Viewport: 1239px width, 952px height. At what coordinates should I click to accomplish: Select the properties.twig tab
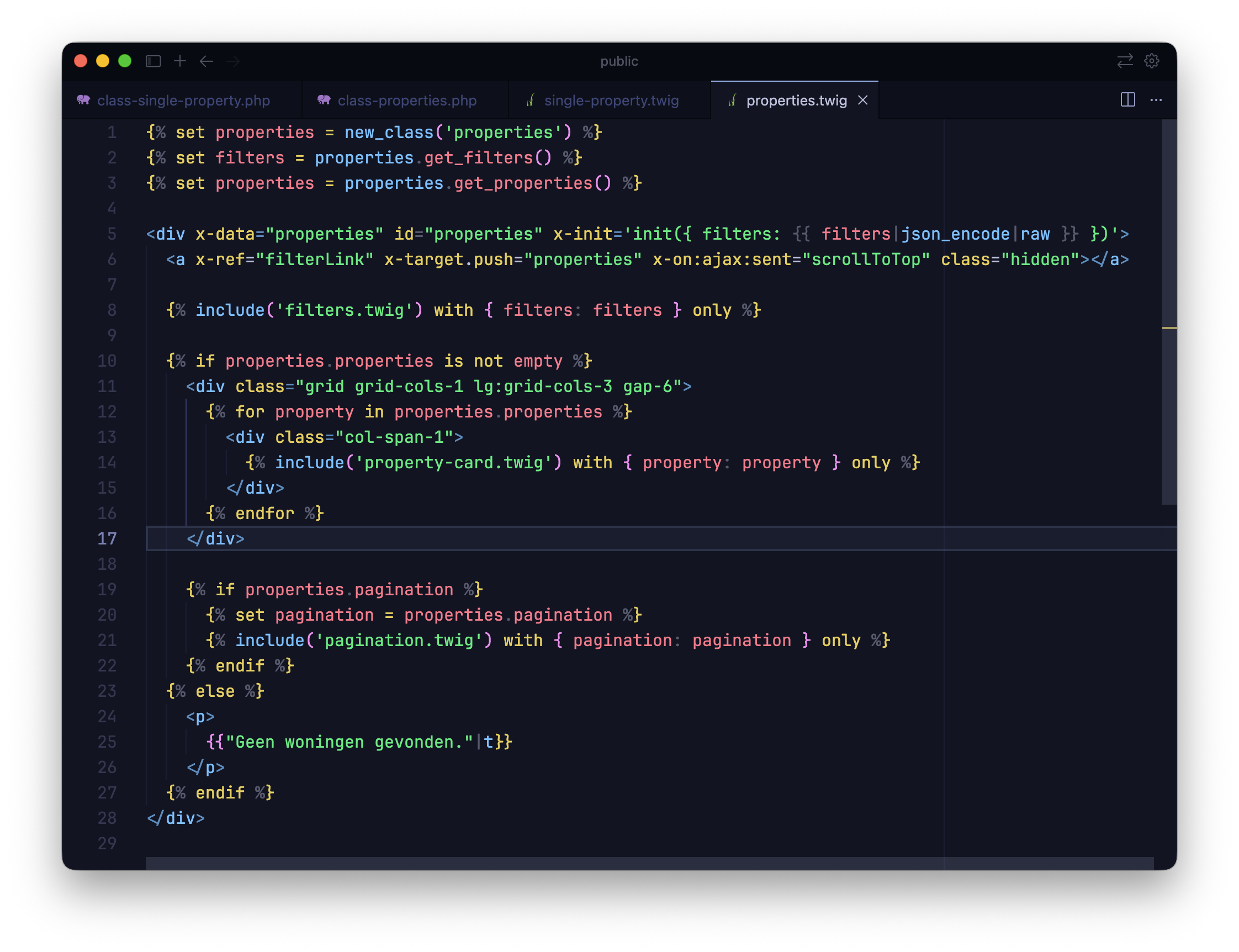point(796,101)
